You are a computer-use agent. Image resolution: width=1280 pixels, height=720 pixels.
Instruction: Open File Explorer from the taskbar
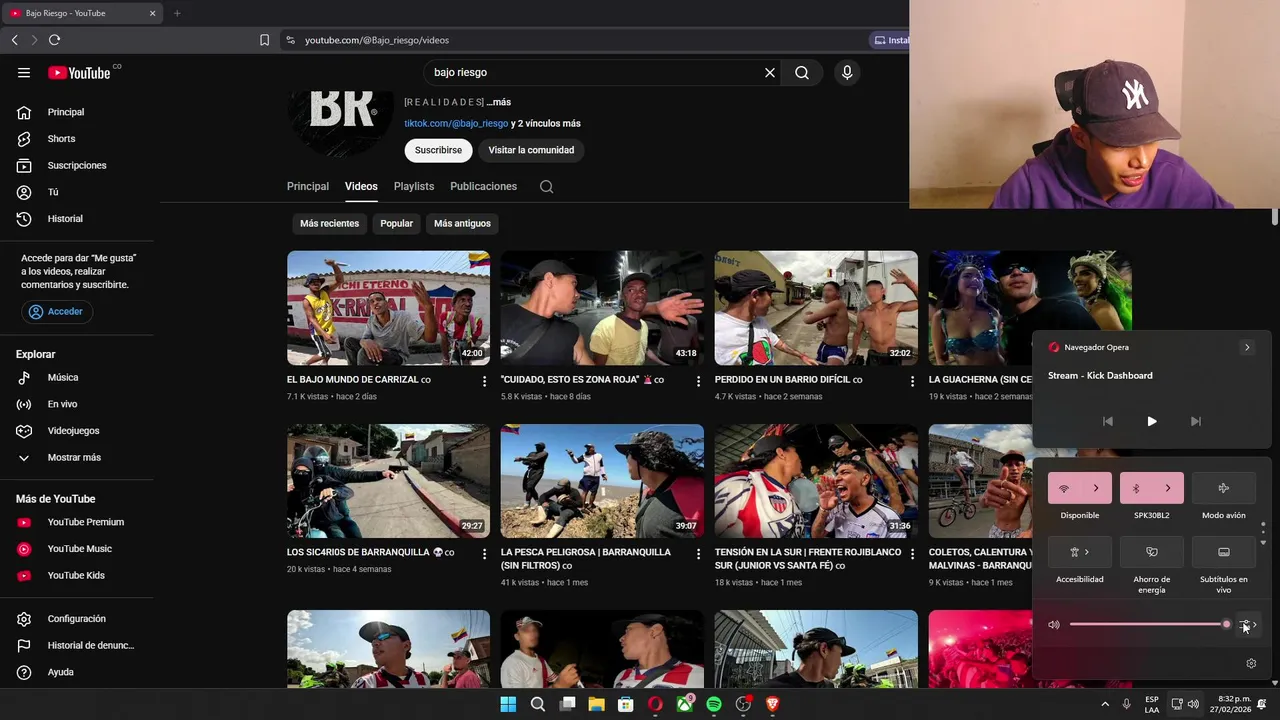(596, 704)
